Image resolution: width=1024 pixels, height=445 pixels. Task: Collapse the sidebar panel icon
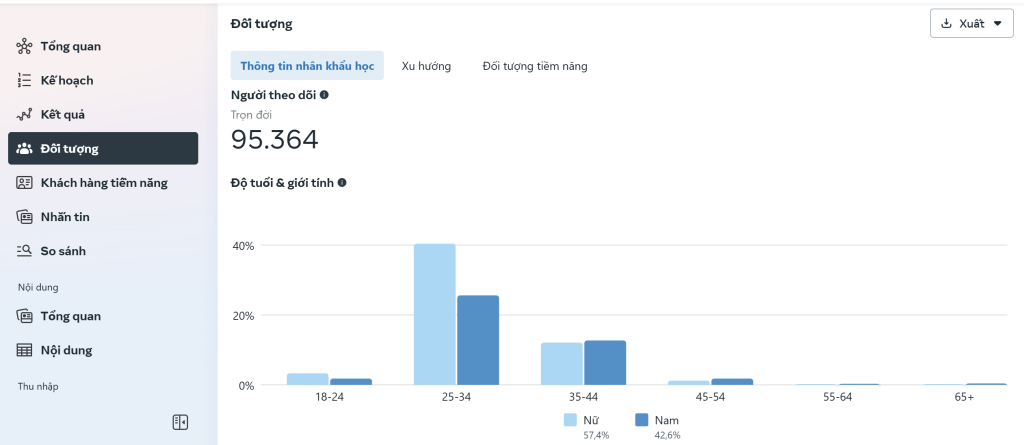point(180,422)
